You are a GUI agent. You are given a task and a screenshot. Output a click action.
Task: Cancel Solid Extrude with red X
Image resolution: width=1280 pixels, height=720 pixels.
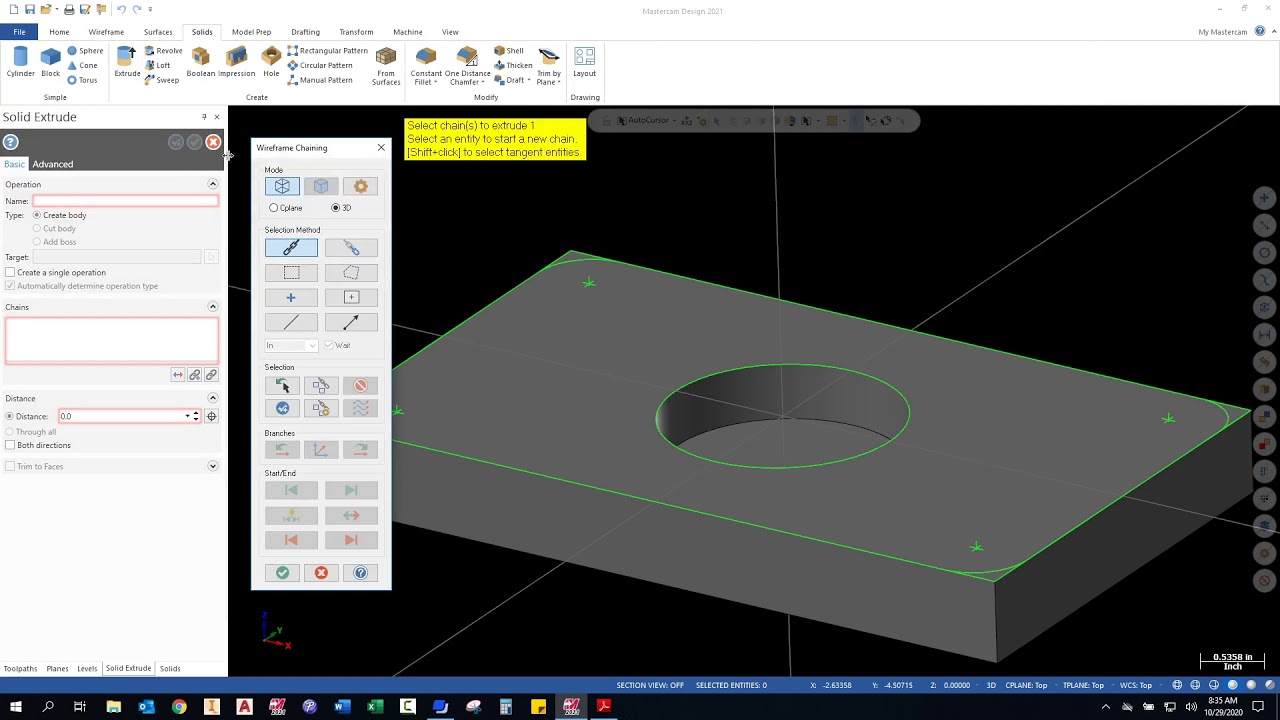[213, 142]
